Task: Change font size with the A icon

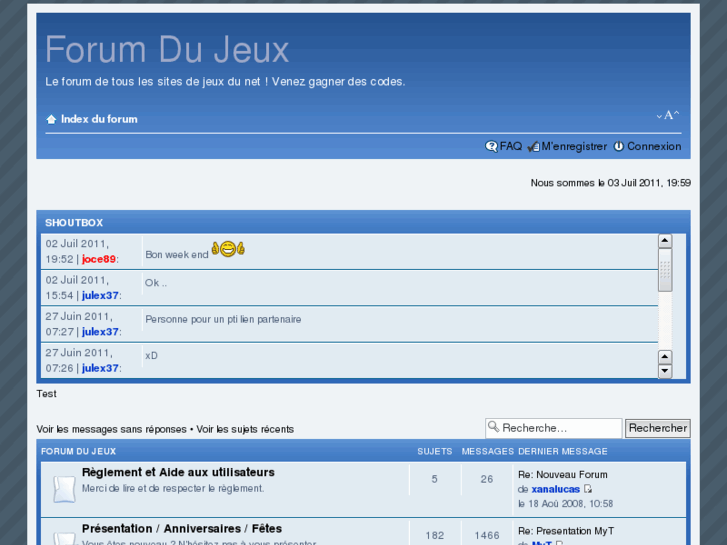Action: click(x=668, y=115)
